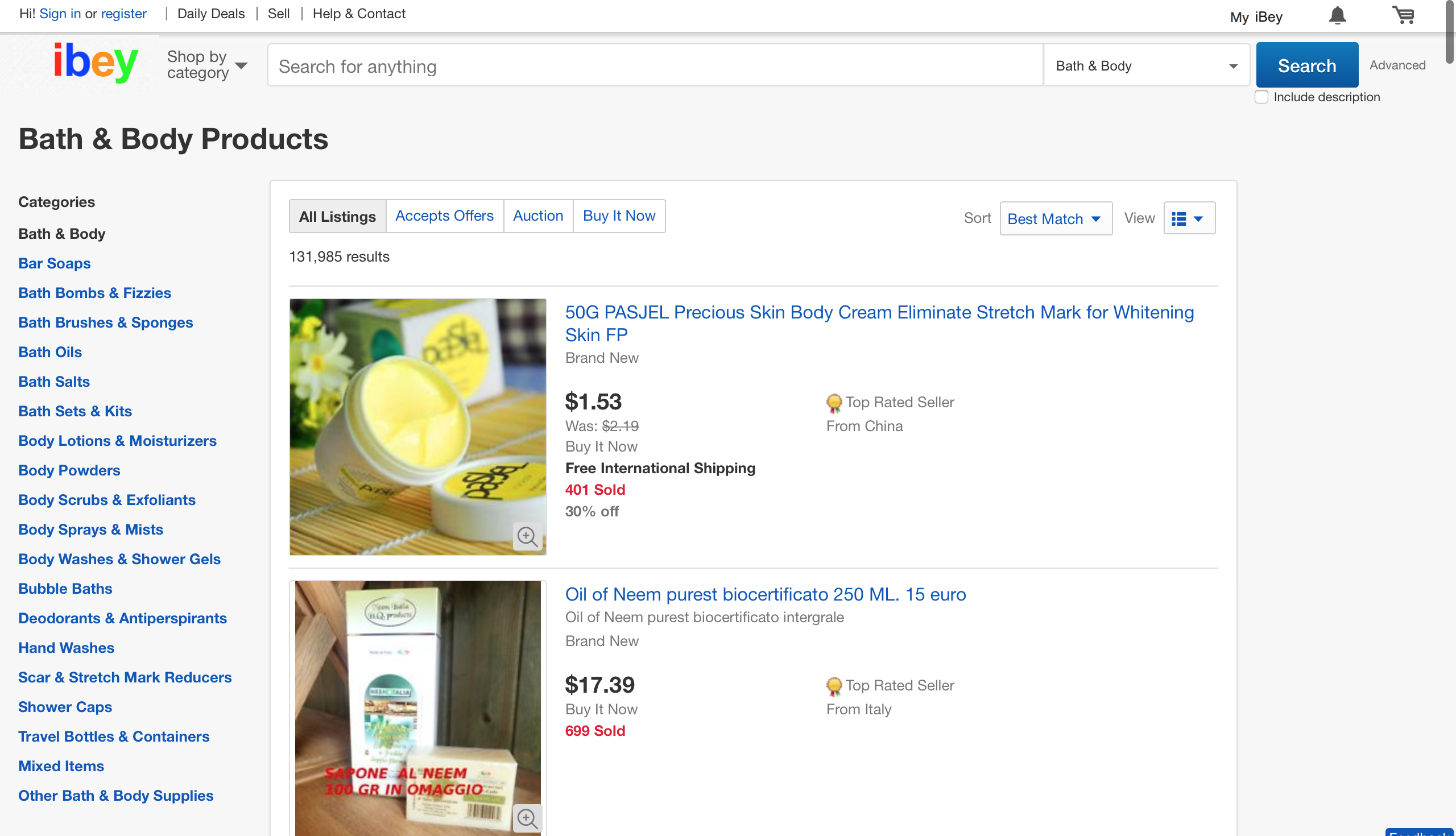Screen dimensions: 1456x836
Task: Switch to the Auction tab
Action: [x=538, y=216]
